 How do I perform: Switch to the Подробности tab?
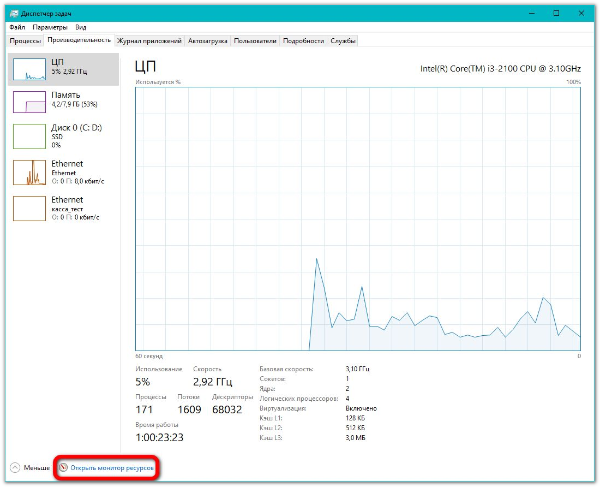coord(303,41)
